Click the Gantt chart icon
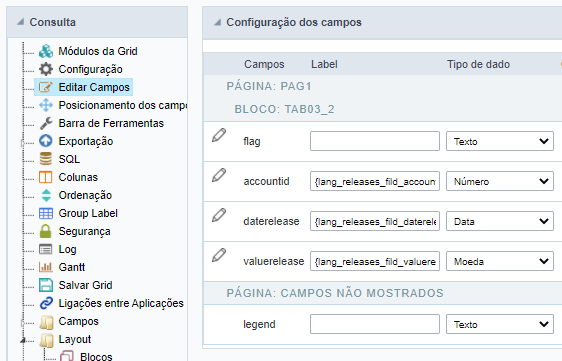Screen dimensions: 562x361 pos(46,267)
